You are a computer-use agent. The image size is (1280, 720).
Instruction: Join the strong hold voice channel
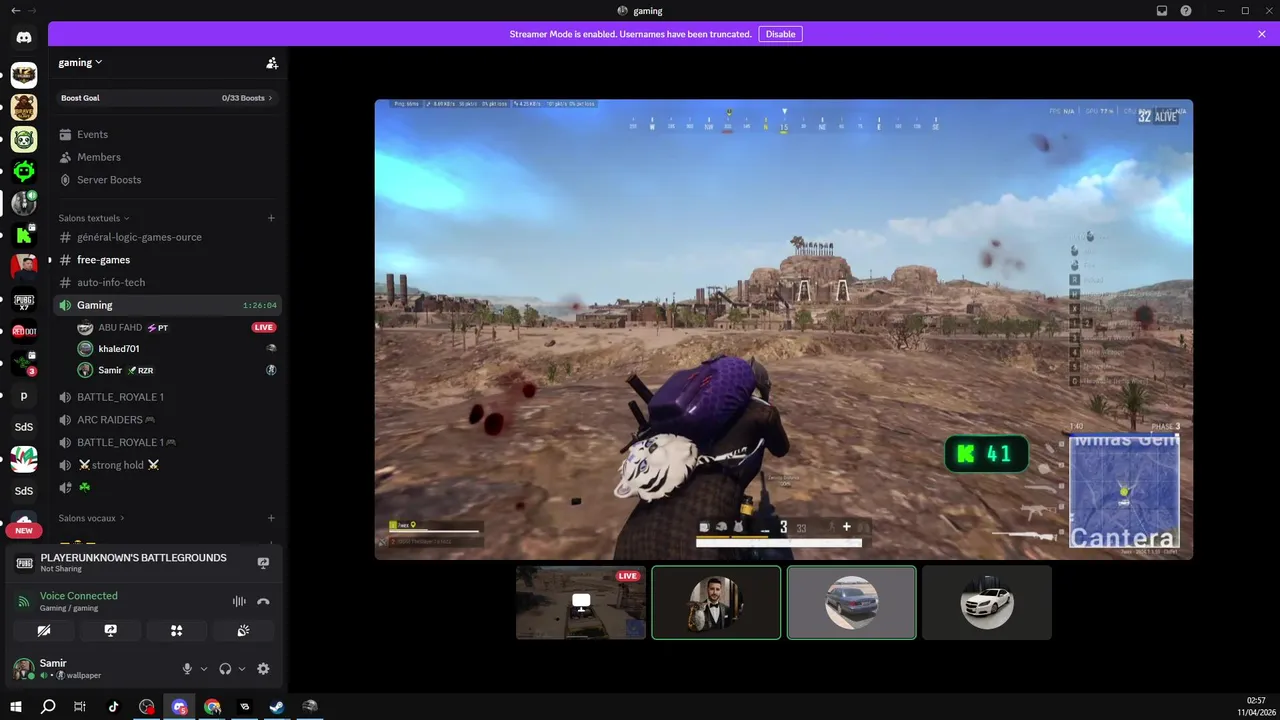[167, 465]
